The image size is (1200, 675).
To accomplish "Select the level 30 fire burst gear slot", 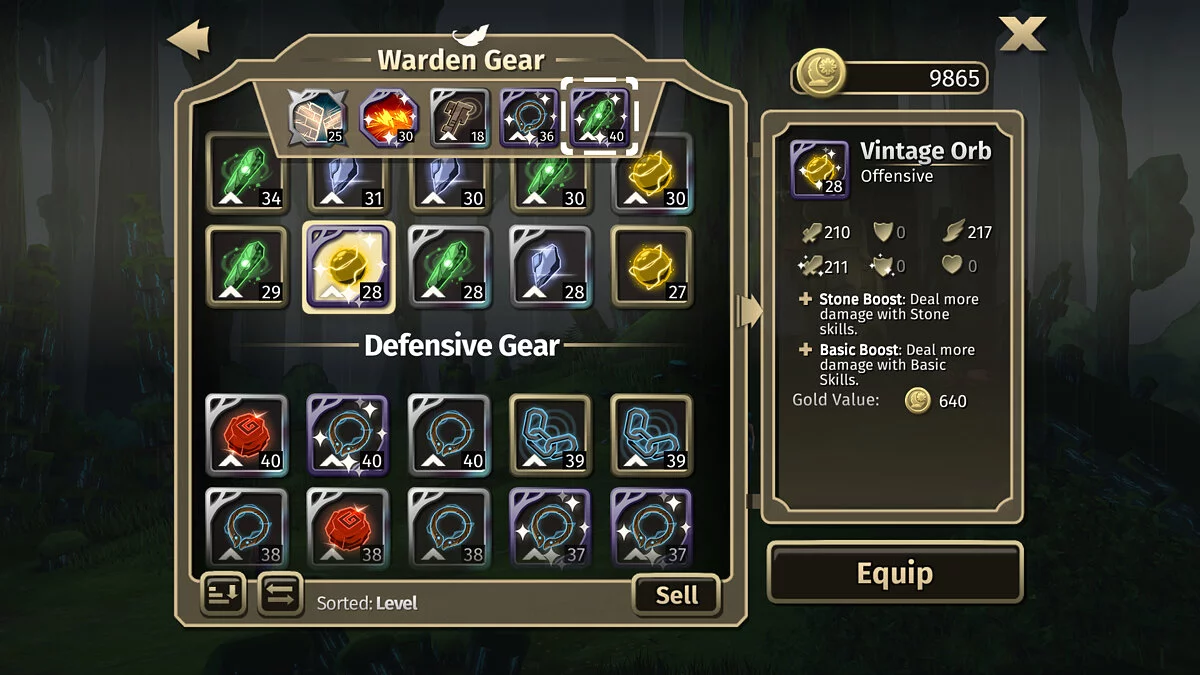I will 389,117.
